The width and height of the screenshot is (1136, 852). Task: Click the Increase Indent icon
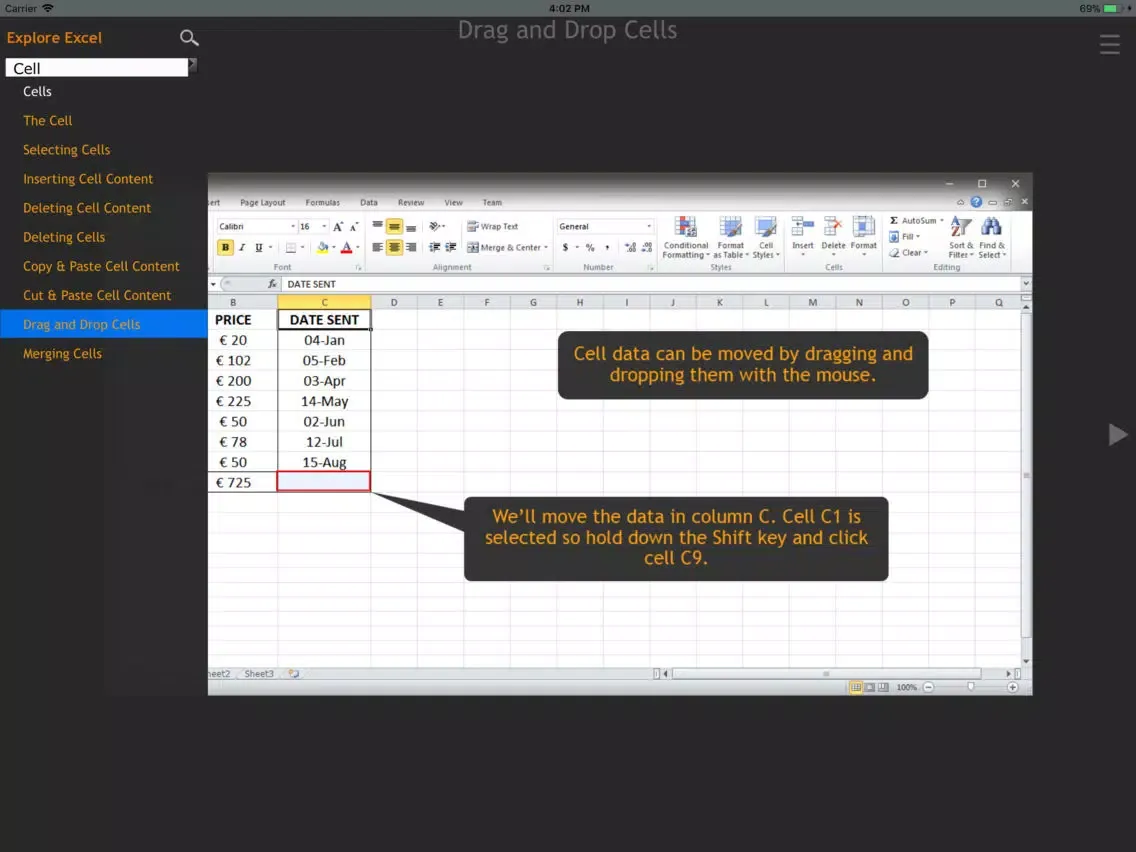451,247
